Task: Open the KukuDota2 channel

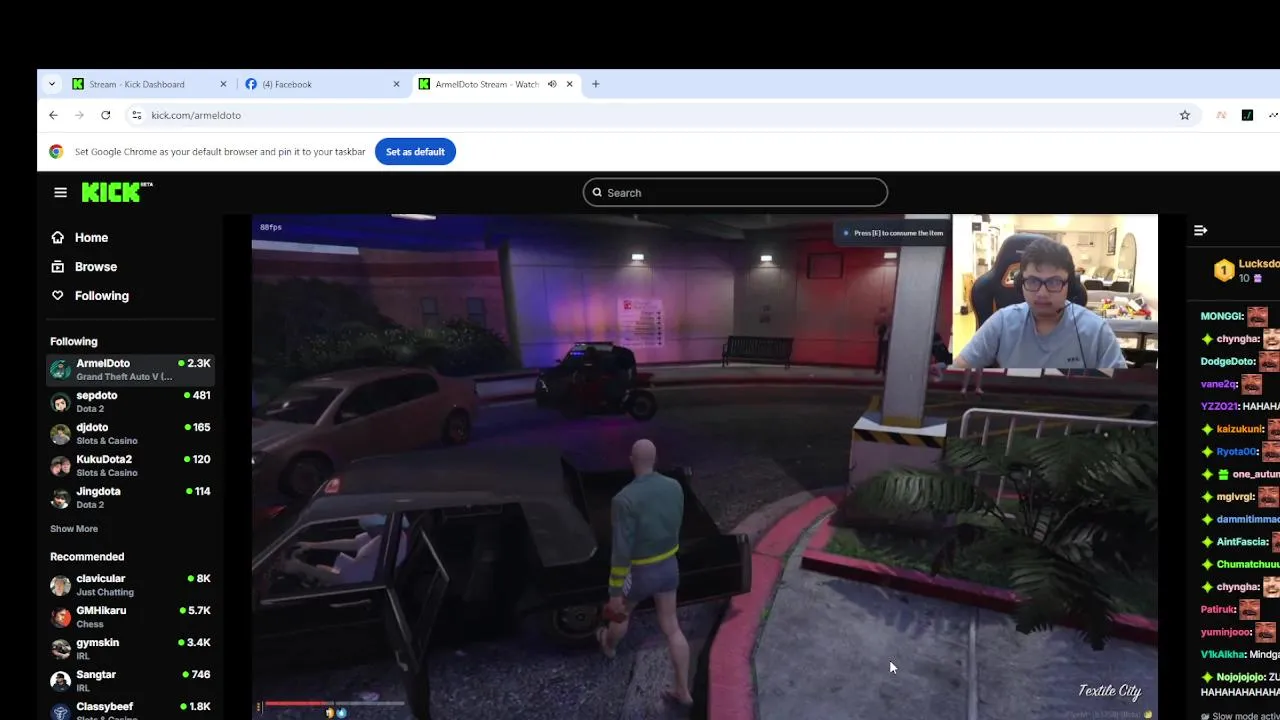Action: tap(131, 465)
